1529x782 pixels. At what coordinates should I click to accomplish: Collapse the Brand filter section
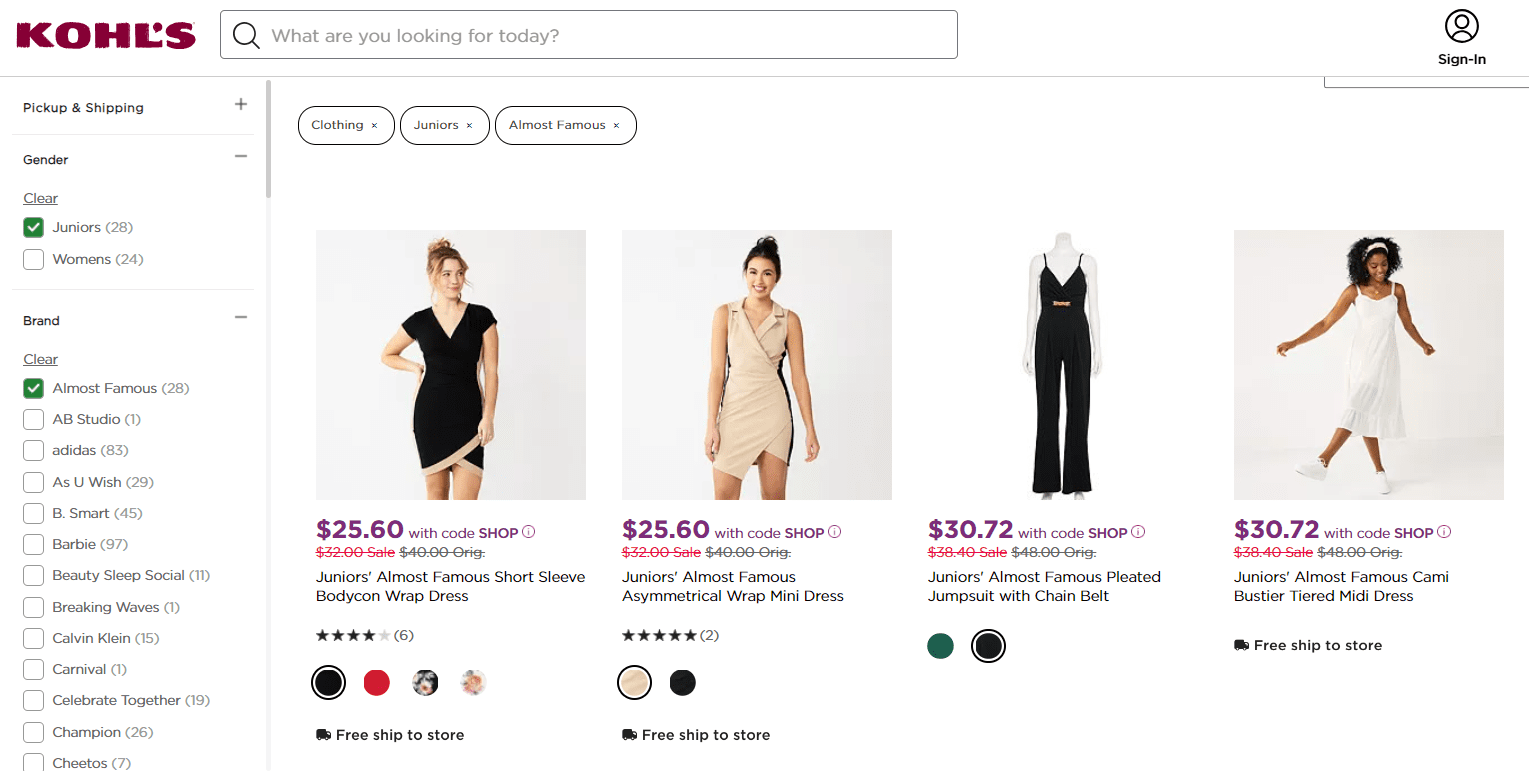click(x=240, y=318)
